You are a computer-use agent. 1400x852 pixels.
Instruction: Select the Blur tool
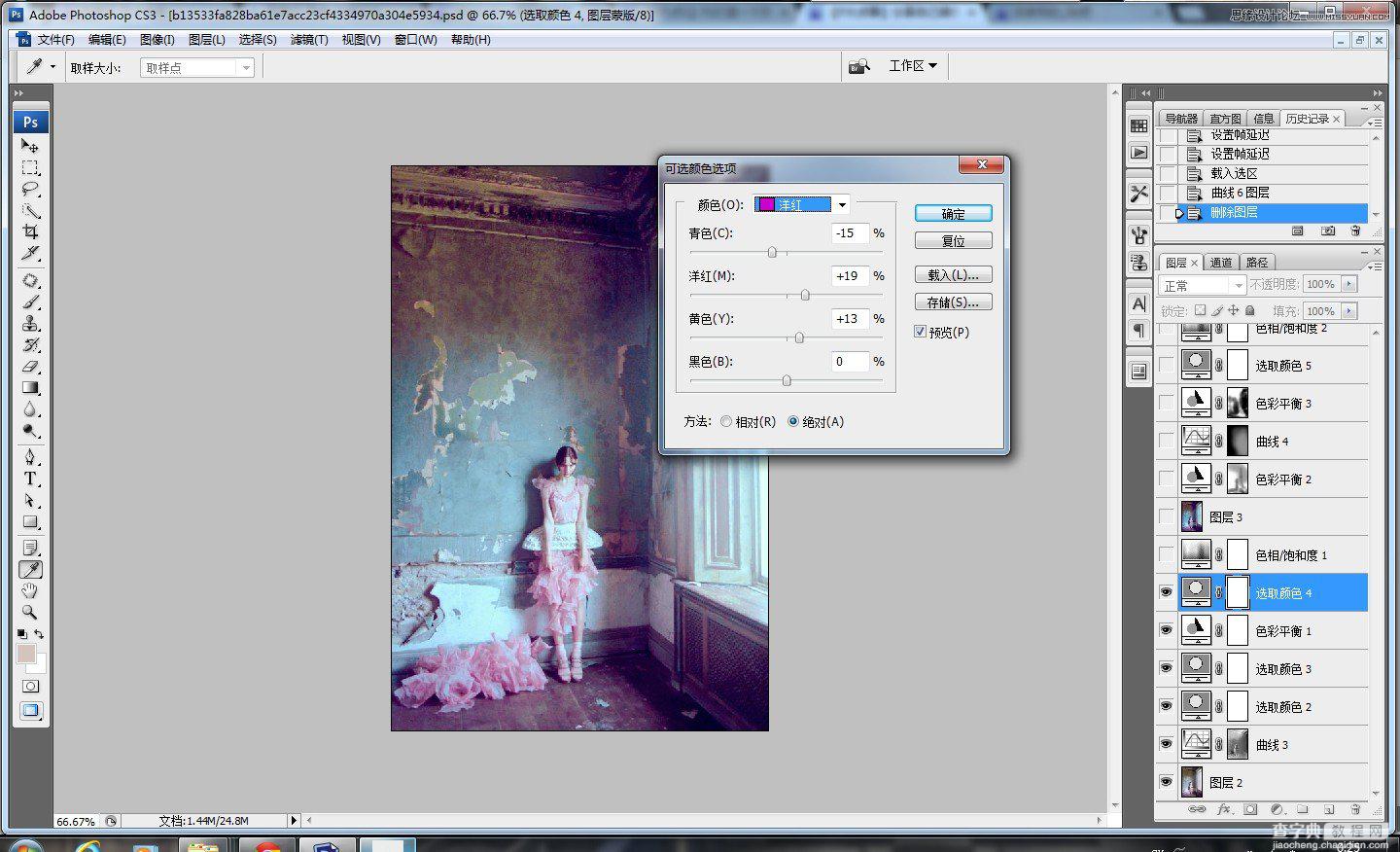click(30, 409)
